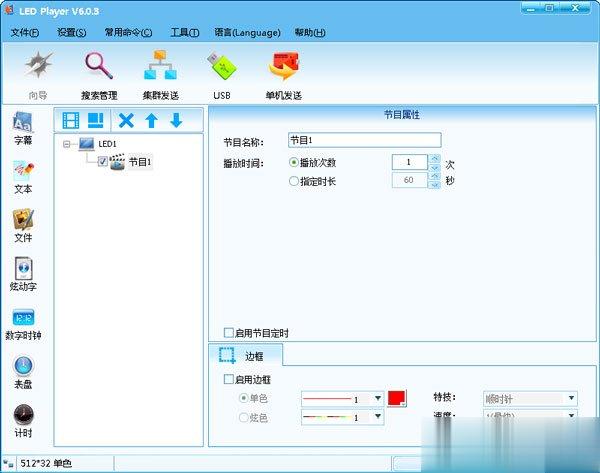The height and width of the screenshot is (473, 600).
Task: Click the 512*32 单色 status text
Action: click(x=46, y=463)
